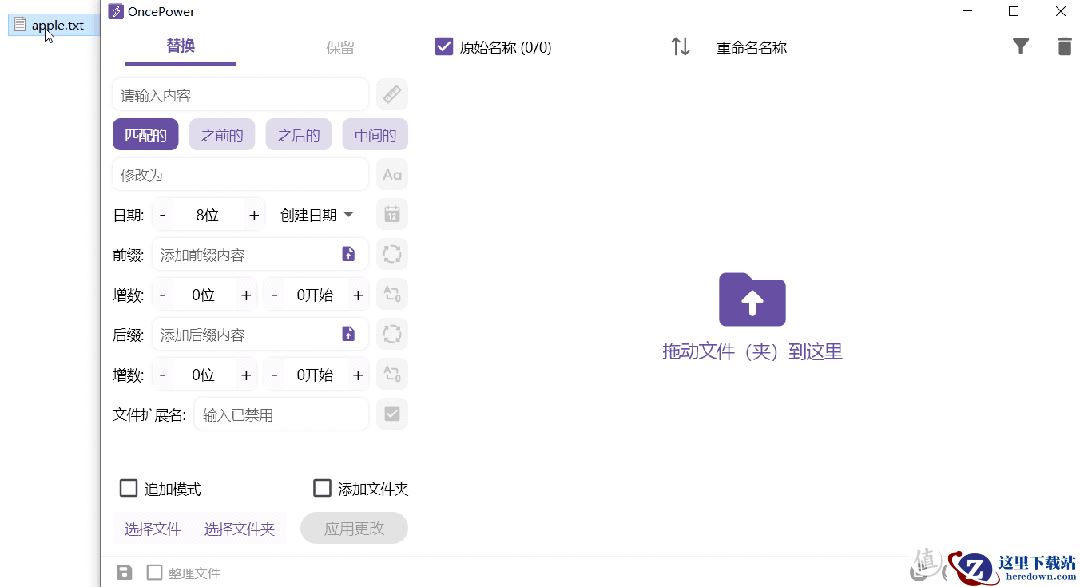Increase the suffix increment digits (0位)
This screenshot has width=1080, height=587.
tap(246, 375)
